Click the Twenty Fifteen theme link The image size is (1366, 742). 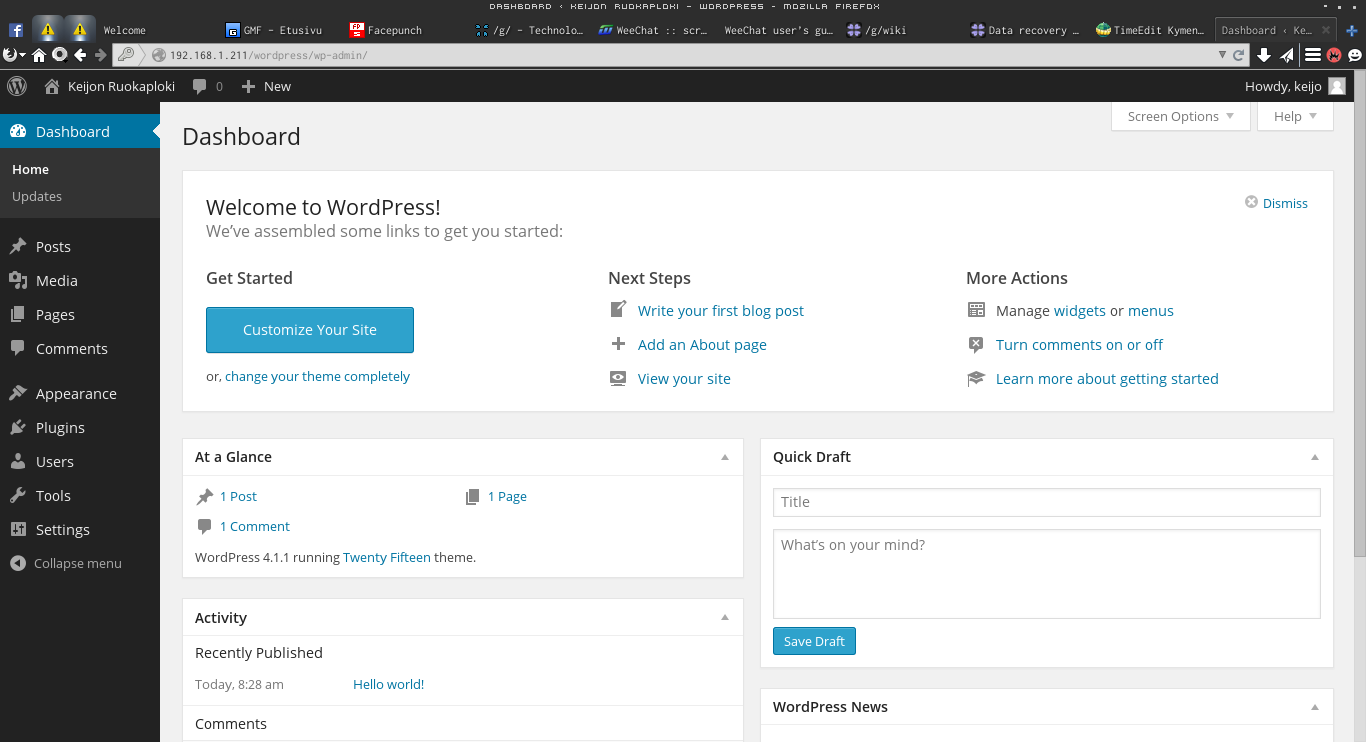pos(387,557)
